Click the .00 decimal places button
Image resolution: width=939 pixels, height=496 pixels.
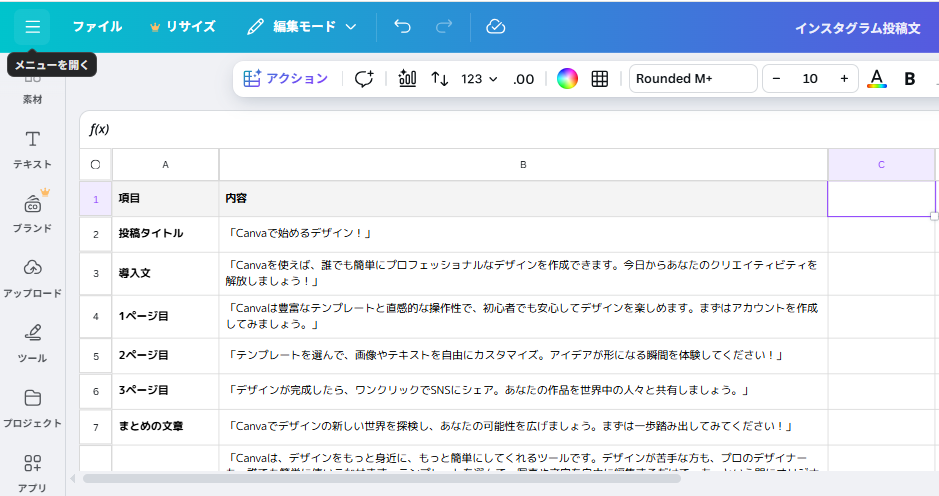point(523,78)
